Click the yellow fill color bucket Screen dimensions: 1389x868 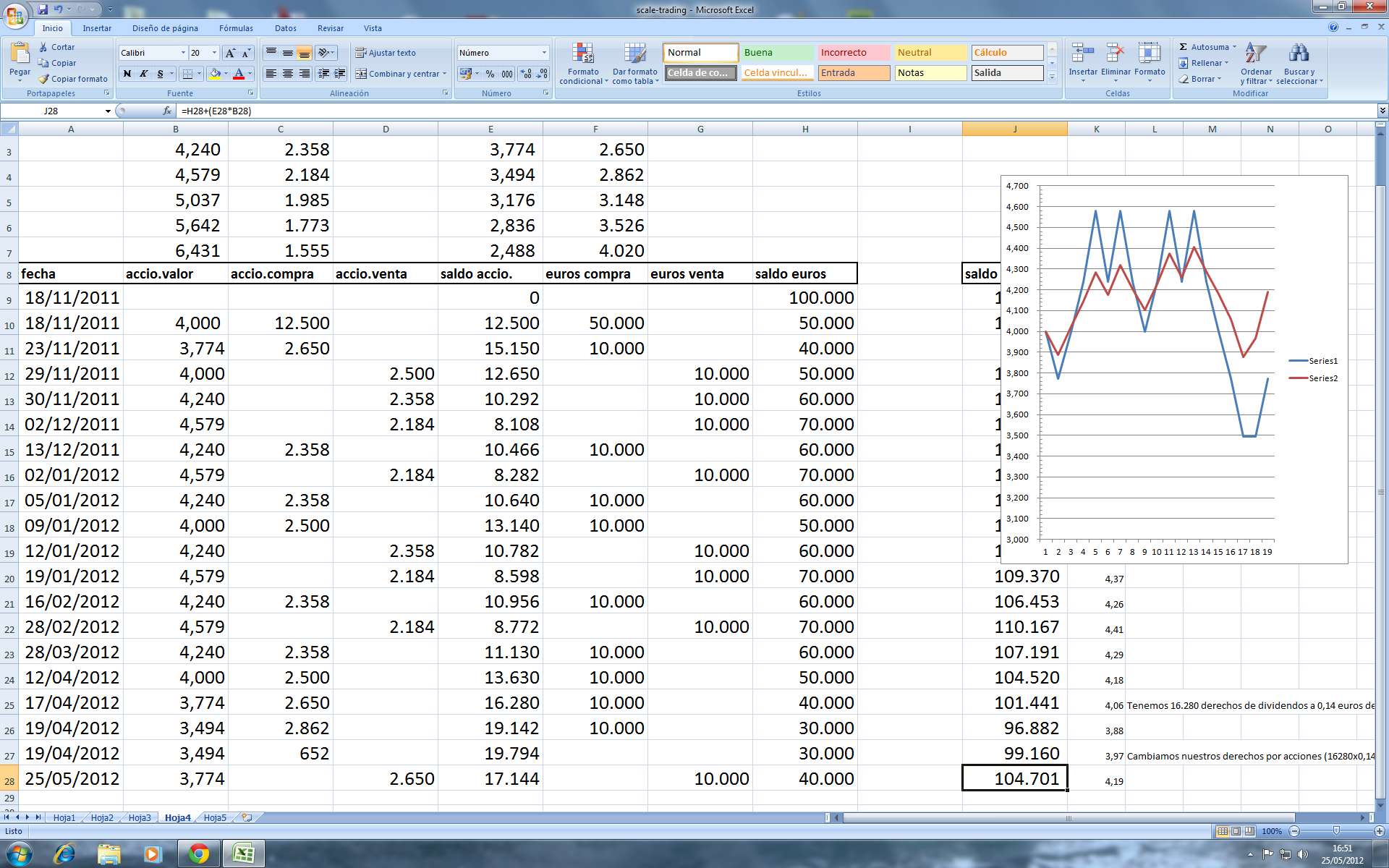point(214,74)
